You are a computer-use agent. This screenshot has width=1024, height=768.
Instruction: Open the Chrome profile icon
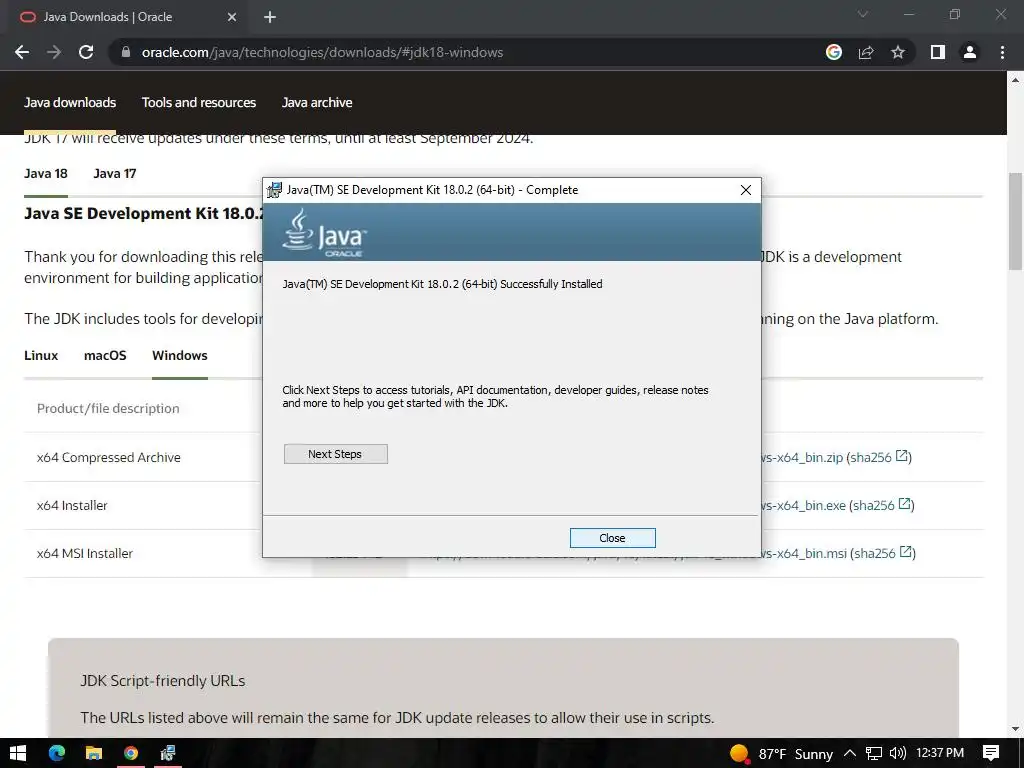click(x=970, y=52)
